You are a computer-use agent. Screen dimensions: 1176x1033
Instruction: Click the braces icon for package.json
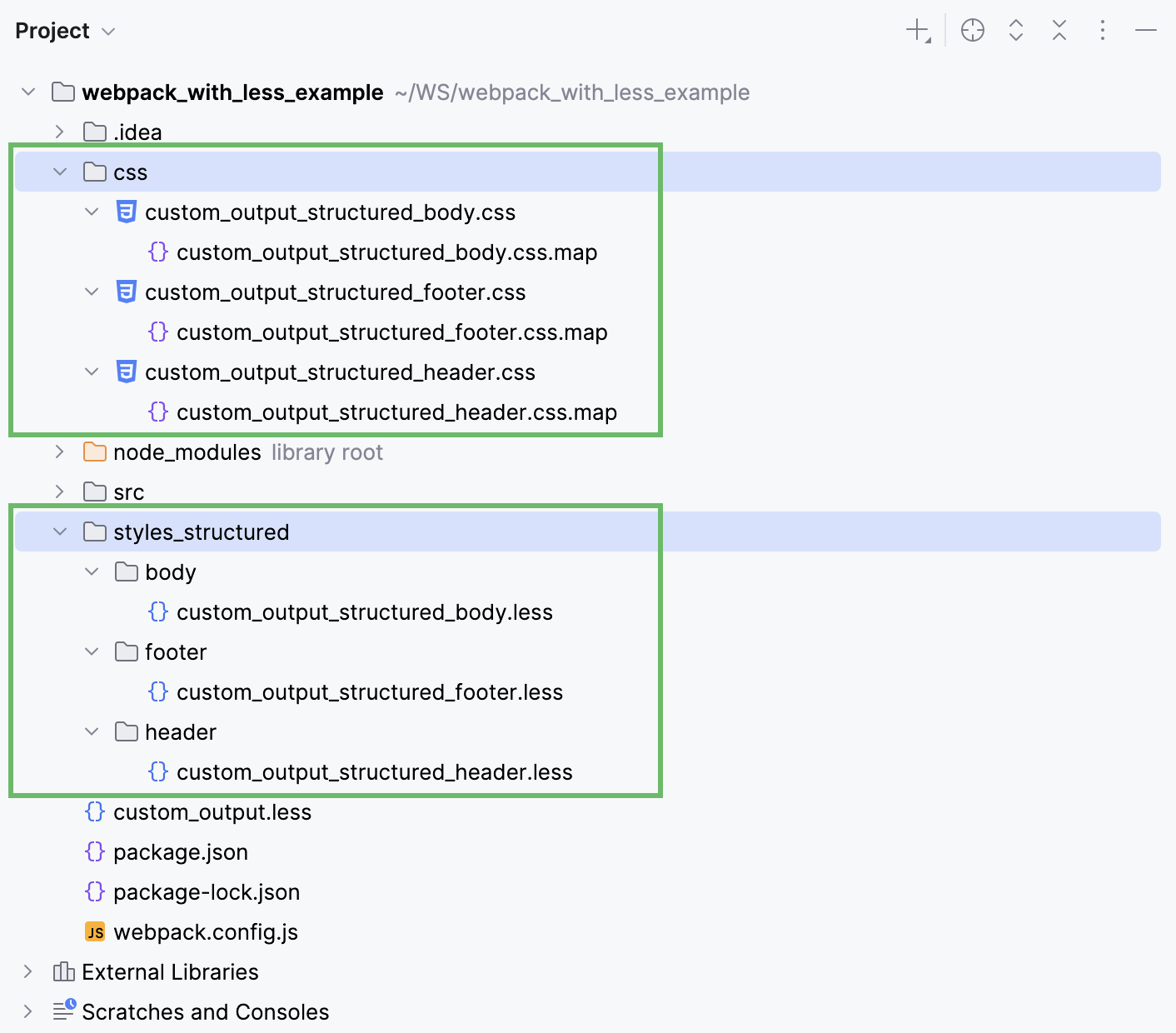(94, 852)
